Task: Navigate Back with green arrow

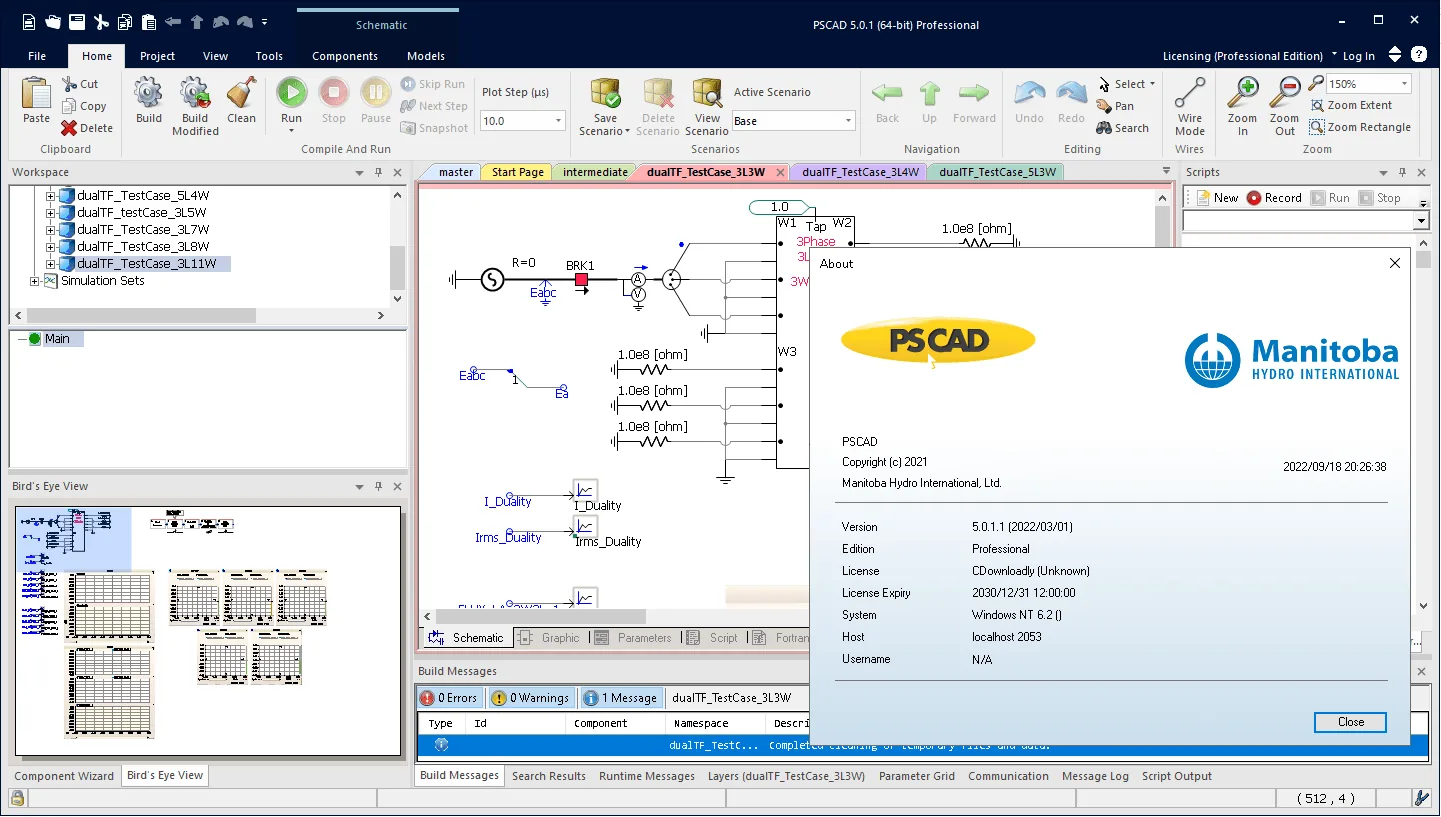Action: [x=887, y=93]
